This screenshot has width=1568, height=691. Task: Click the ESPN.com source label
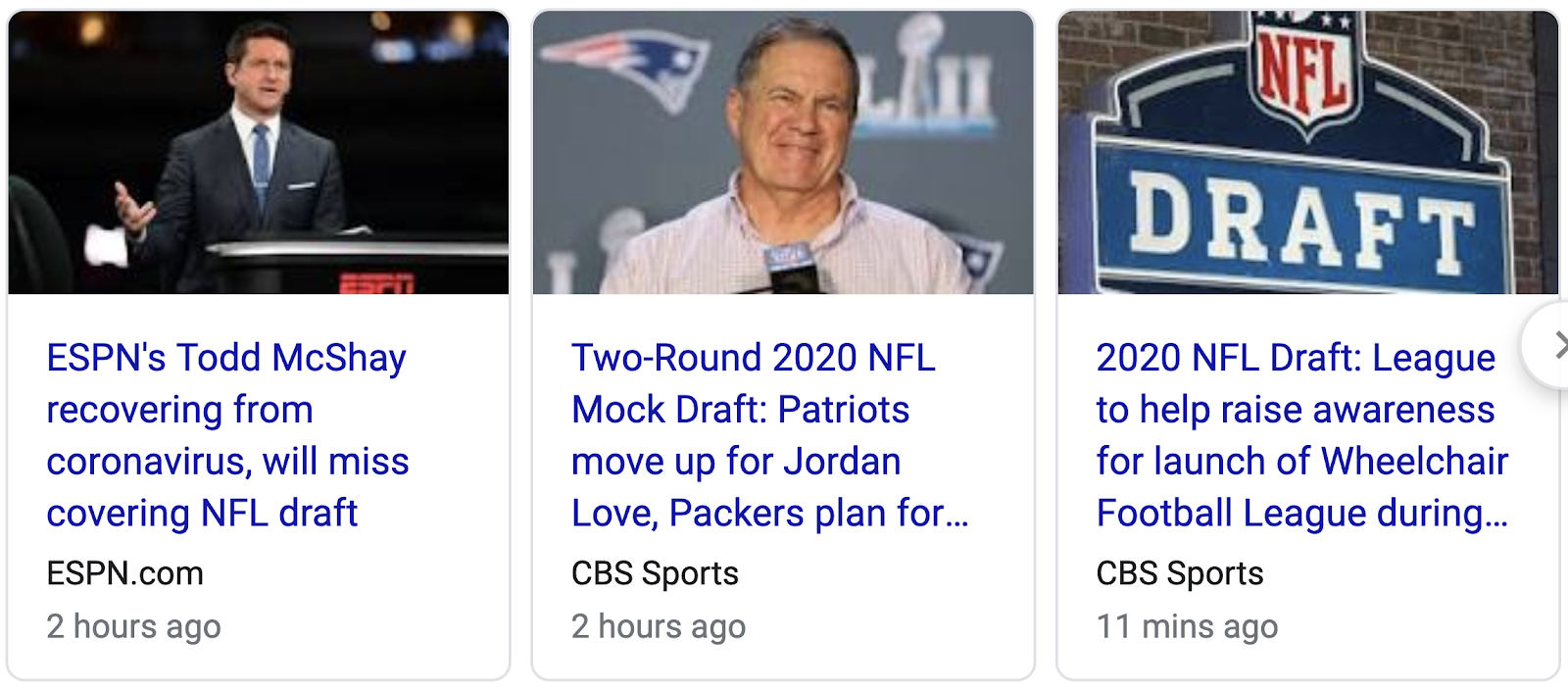[x=125, y=573]
